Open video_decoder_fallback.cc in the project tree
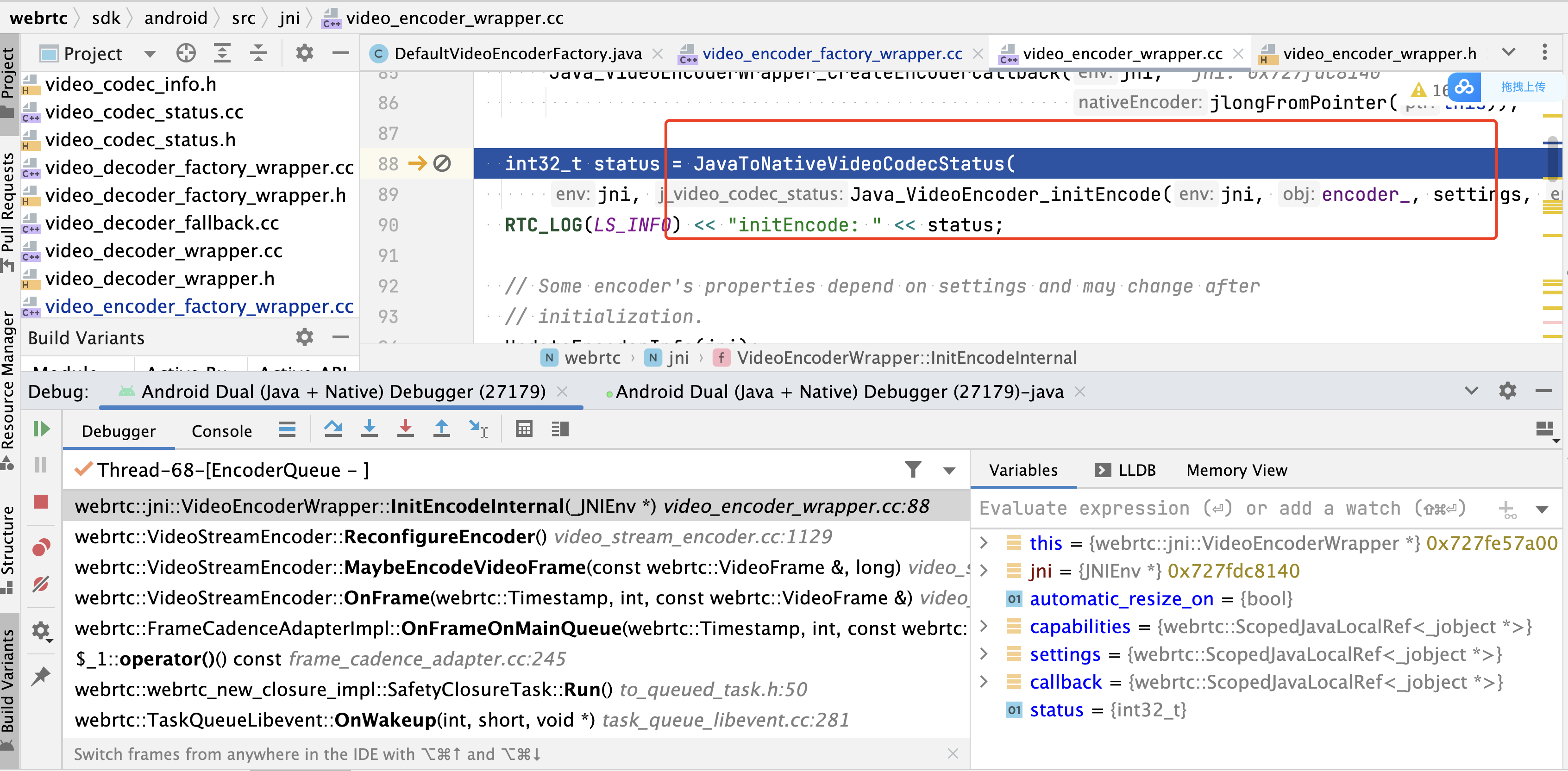The height and width of the screenshot is (771, 1568). [162, 223]
